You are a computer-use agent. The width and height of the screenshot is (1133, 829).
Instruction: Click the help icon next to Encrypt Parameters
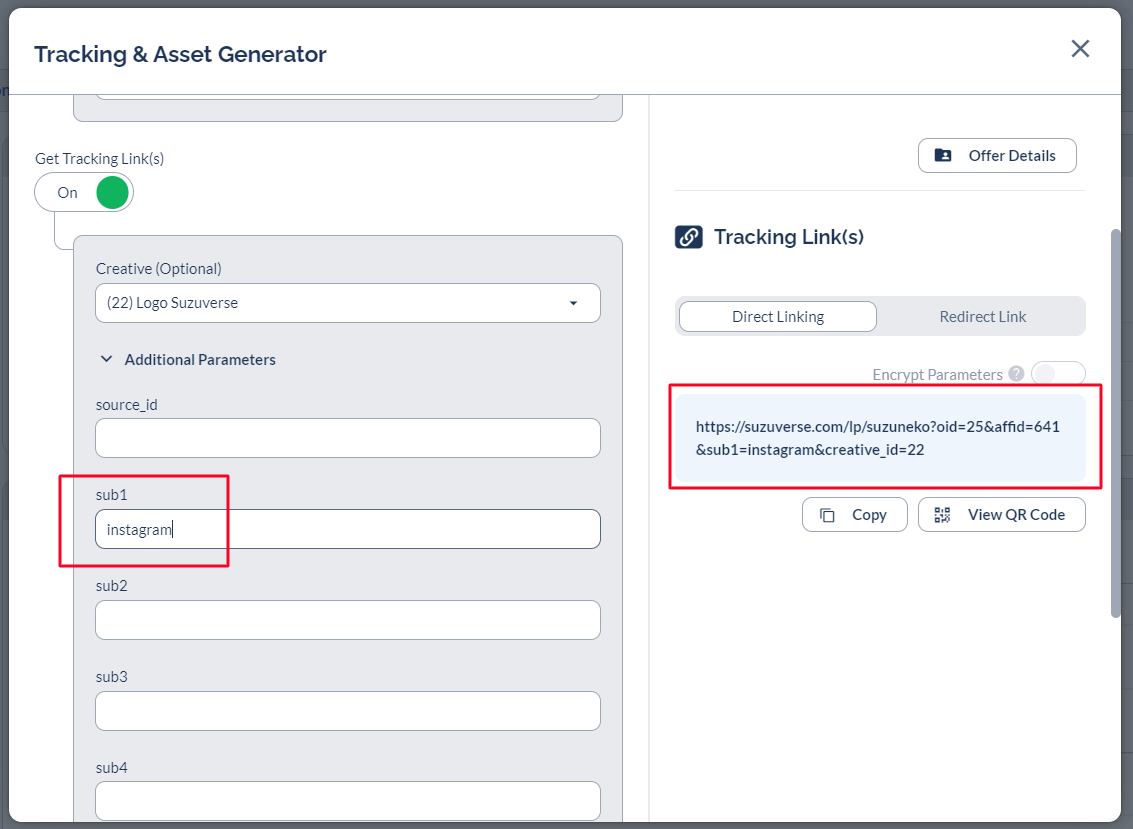1016,374
